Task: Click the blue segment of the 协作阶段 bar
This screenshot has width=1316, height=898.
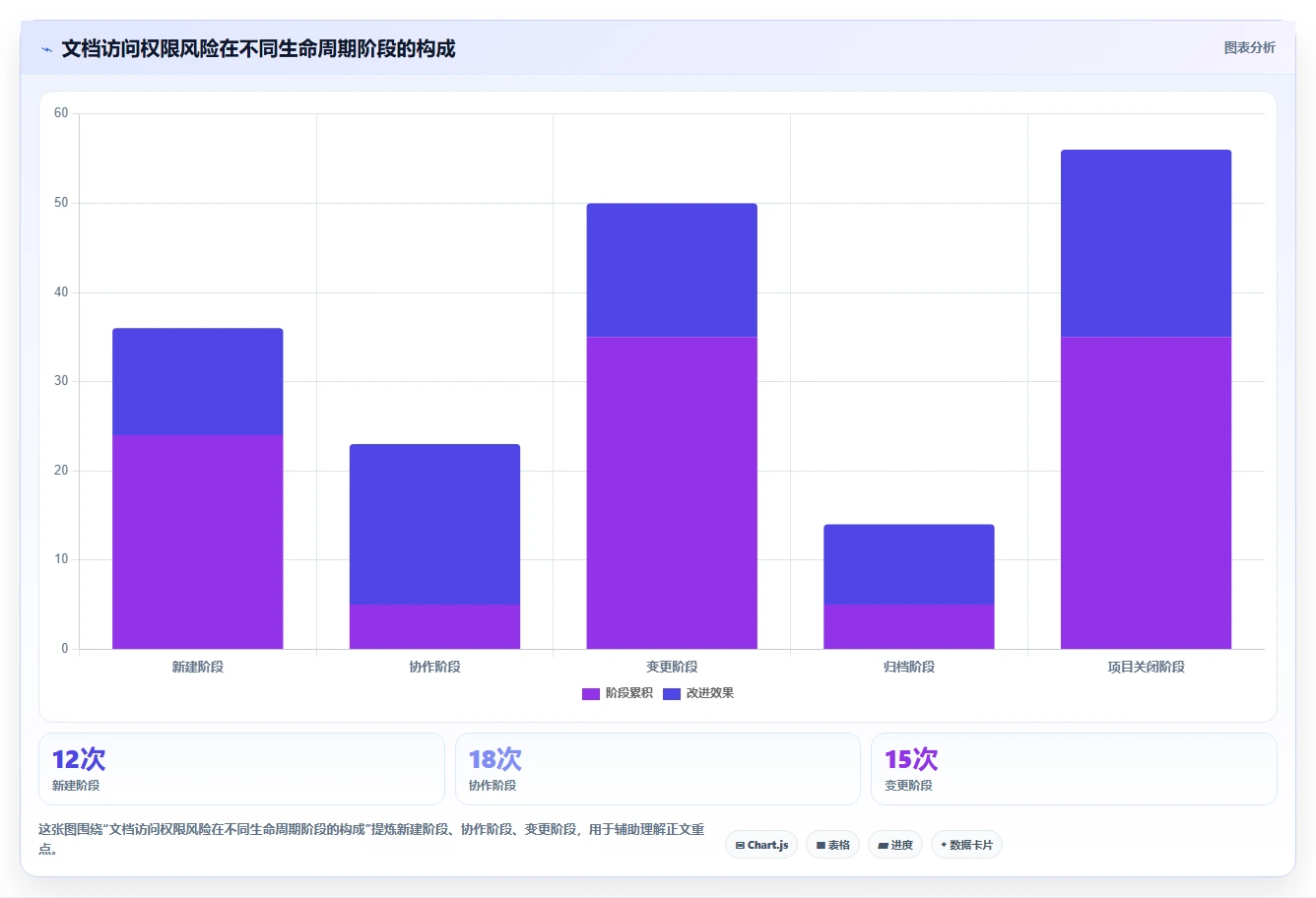Action: pyautogui.click(x=434, y=524)
